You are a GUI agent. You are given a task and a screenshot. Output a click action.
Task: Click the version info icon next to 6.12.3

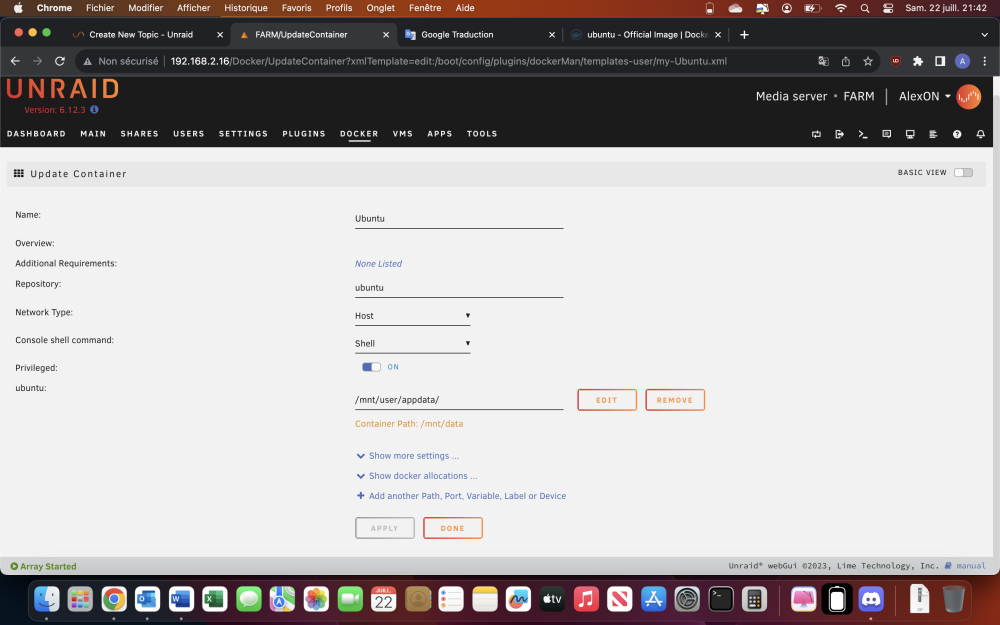click(94, 110)
